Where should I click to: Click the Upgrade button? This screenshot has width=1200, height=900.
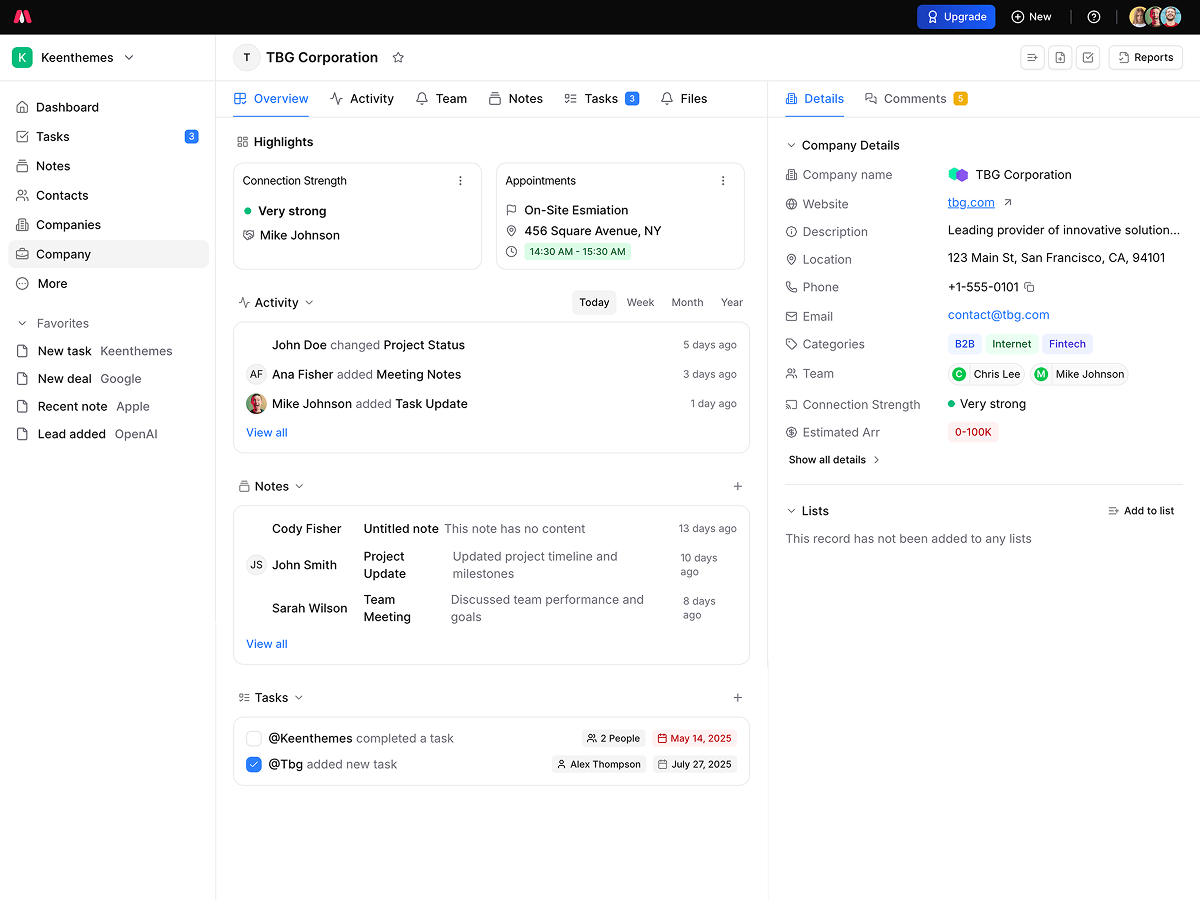[x=957, y=17]
